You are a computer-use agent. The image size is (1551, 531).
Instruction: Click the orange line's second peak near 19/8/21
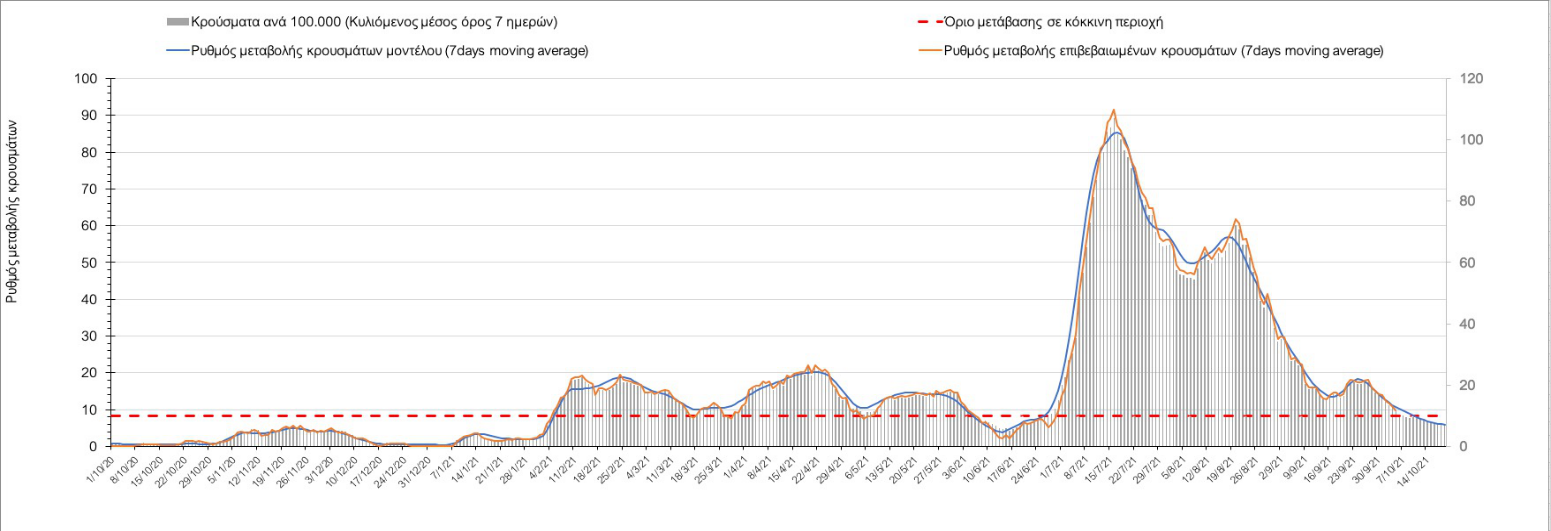1236,219
